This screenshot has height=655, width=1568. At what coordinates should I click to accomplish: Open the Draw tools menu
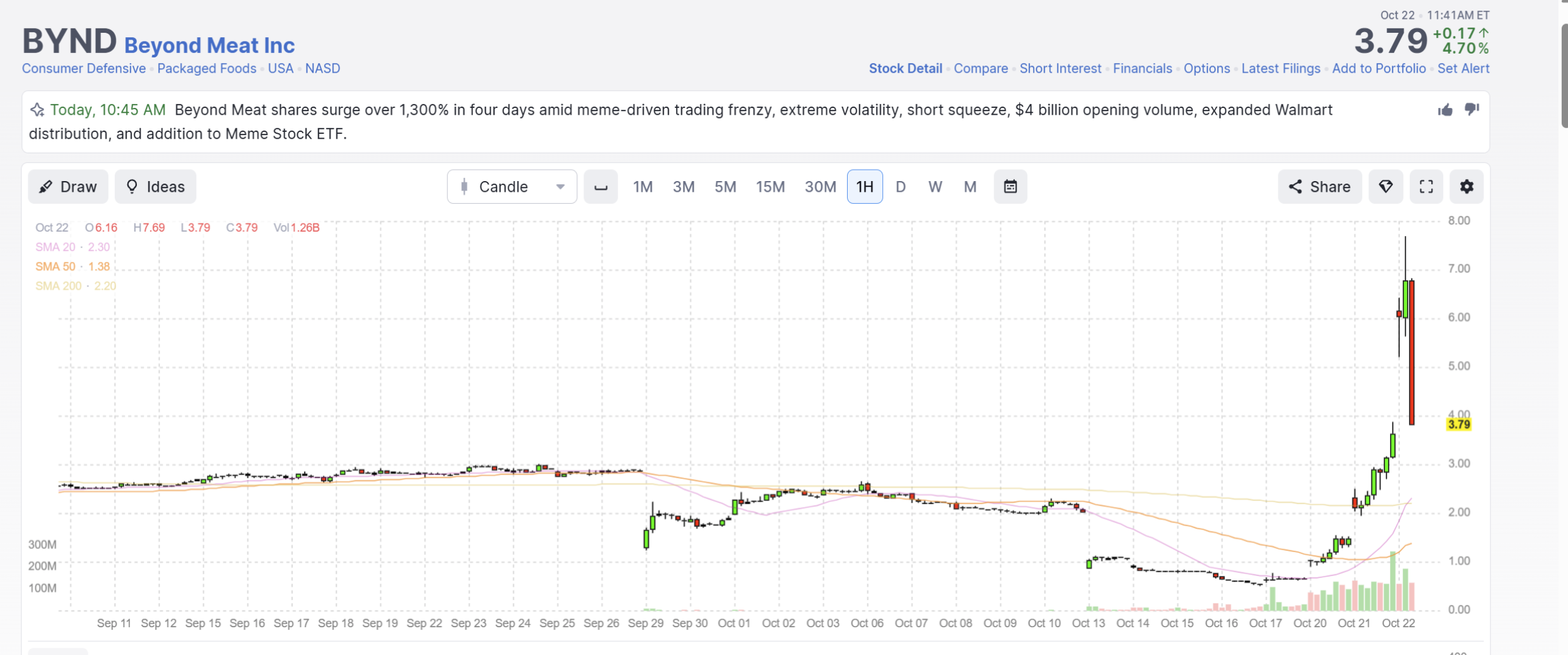(68, 187)
